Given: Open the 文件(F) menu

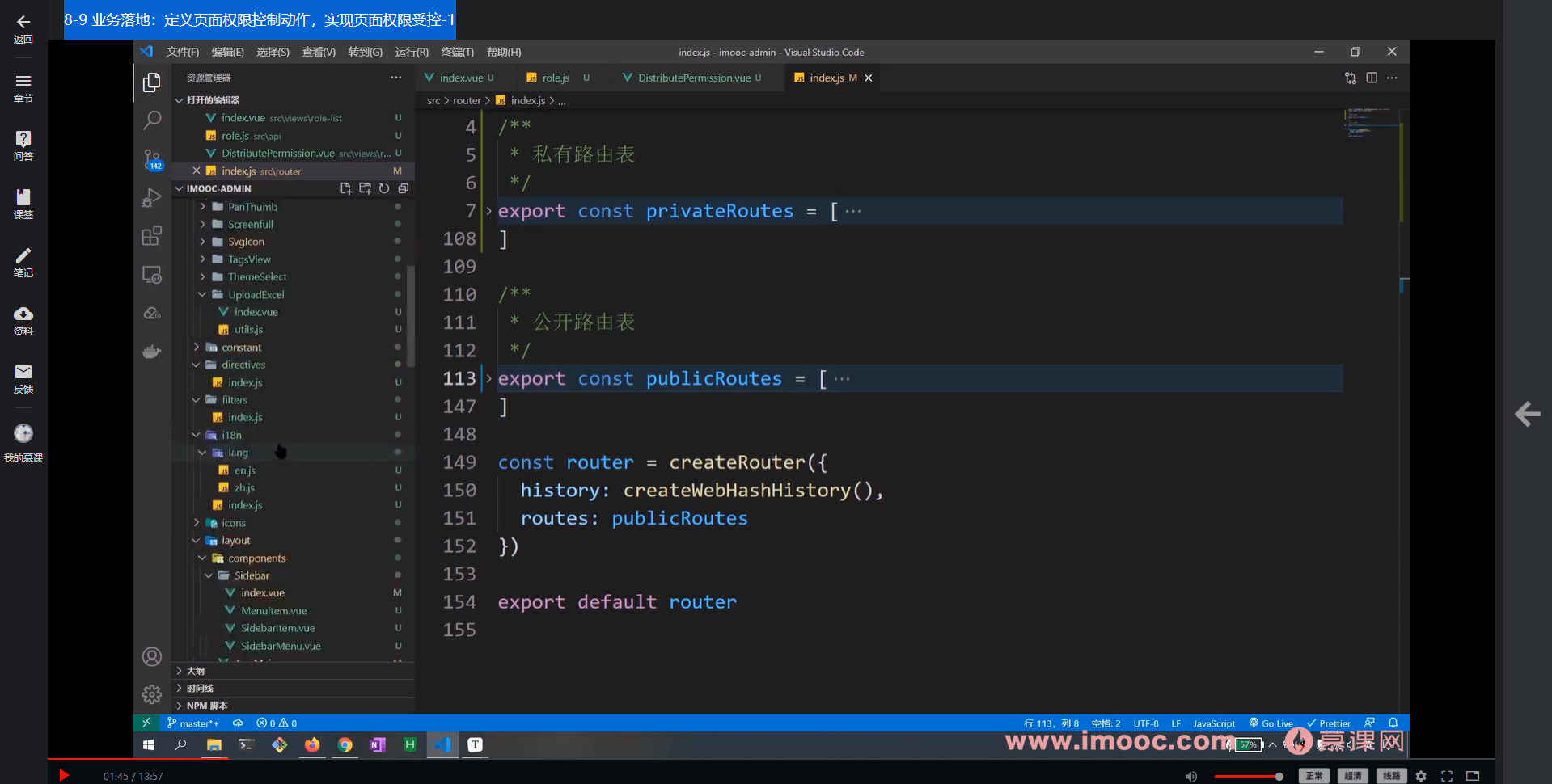Looking at the screenshot, I should 183,52.
